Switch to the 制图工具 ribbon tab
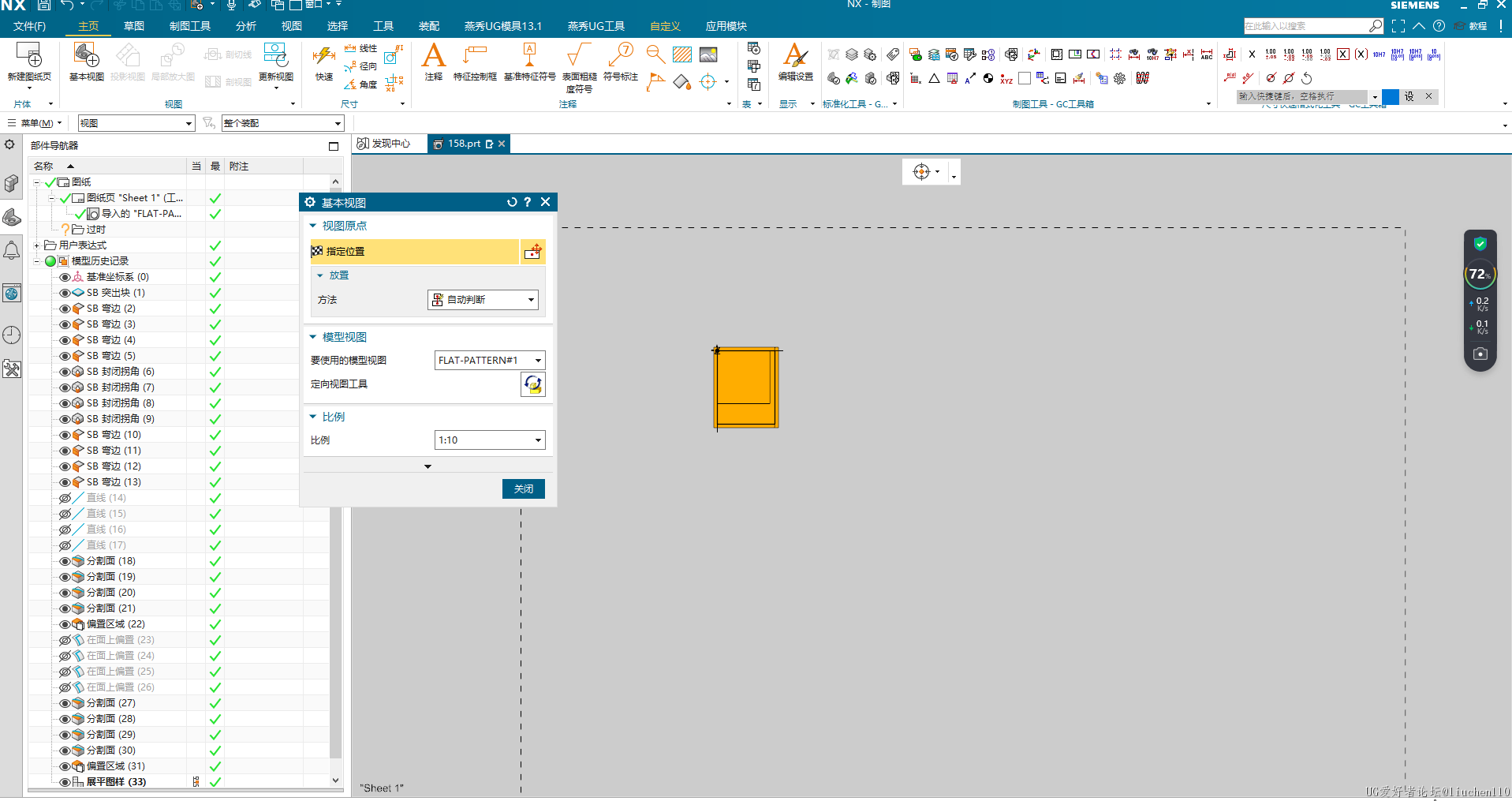Viewport: 1512px width, 801px height. click(x=190, y=26)
